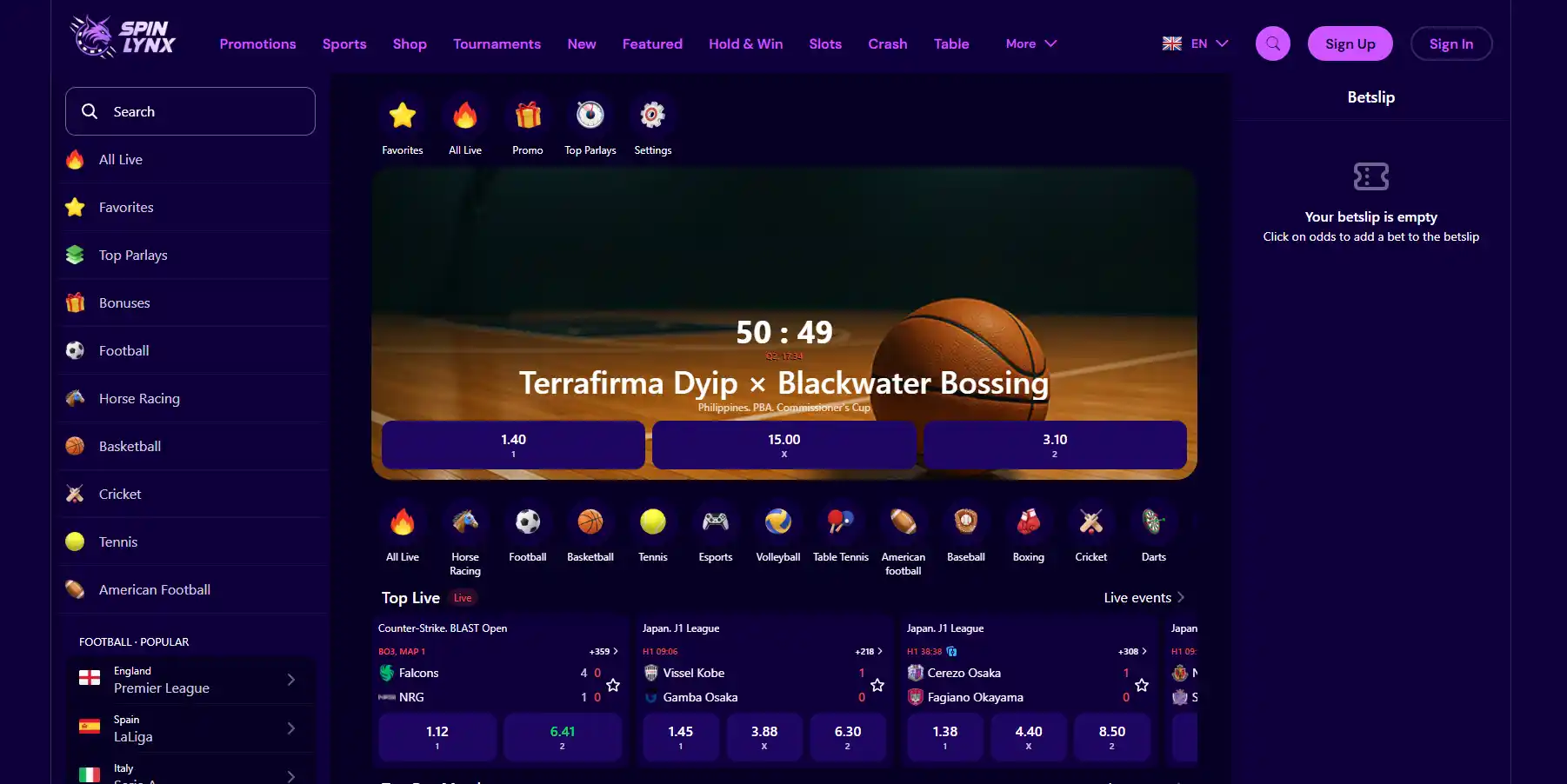
Task: Select the Table Tennis category icon
Action: point(841,522)
